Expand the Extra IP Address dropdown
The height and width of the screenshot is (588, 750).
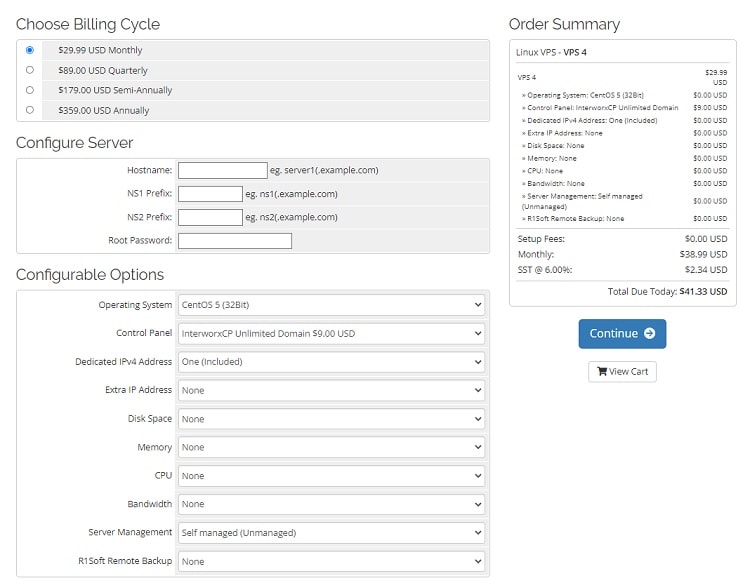pyautogui.click(x=331, y=390)
